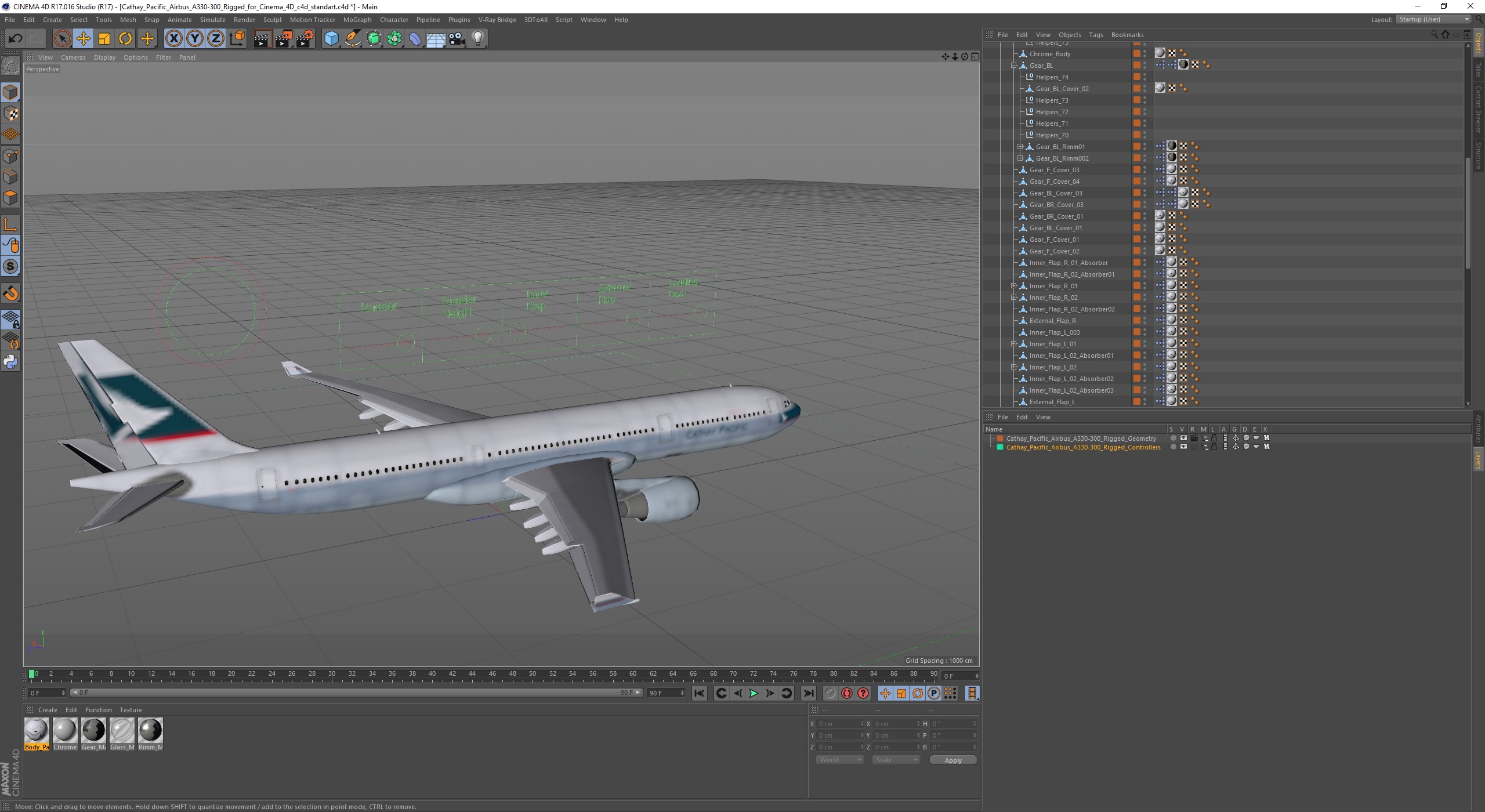Toggle visibility of Rigged_Controllers layer
Screen dimensions: 1485x812
click(1183, 447)
